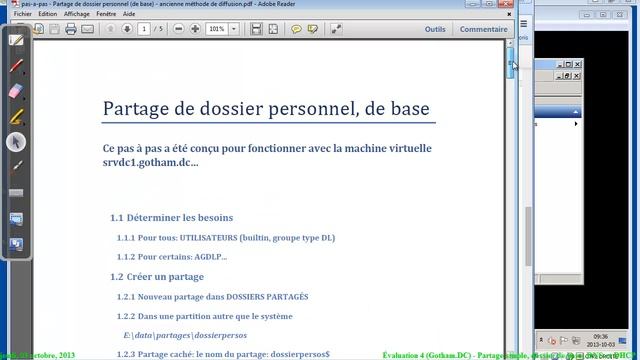This screenshot has width=640, height=360.
Task: Zoom out with the minus button
Action: [178, 29]
